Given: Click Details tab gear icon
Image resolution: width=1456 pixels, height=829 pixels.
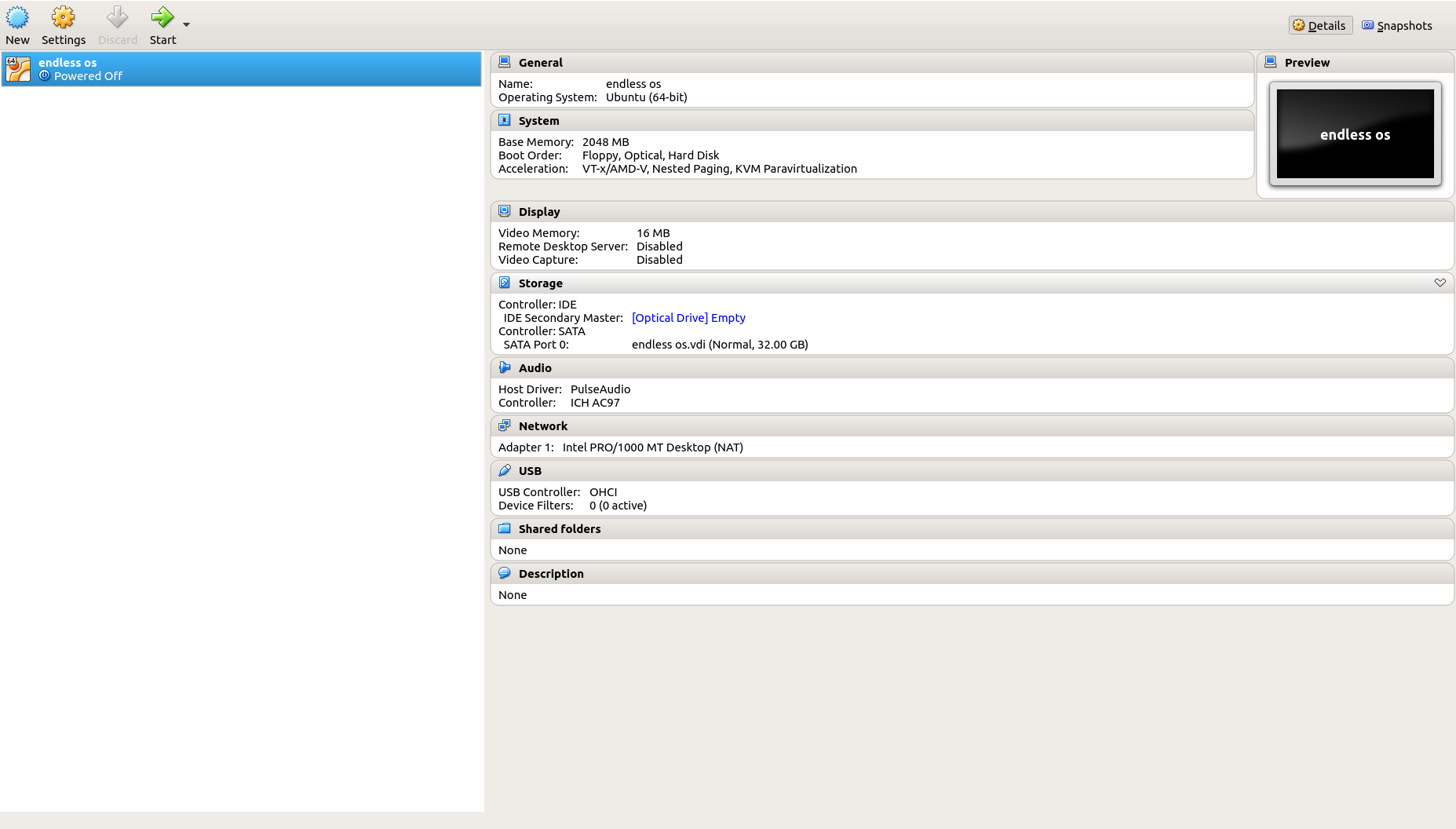Looking at the screenshot, I should coord(1299,25).
